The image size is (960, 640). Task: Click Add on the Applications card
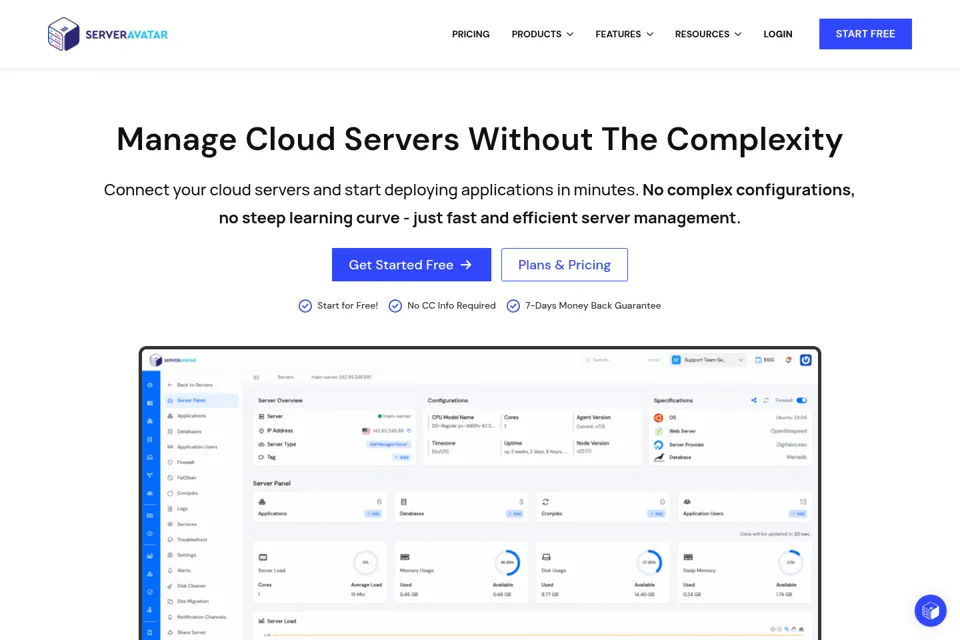(x=373, y=514)
